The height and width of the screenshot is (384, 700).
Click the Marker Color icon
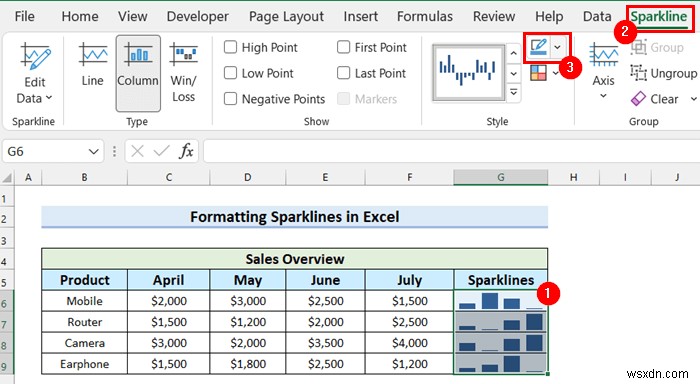tap(538, 73)
